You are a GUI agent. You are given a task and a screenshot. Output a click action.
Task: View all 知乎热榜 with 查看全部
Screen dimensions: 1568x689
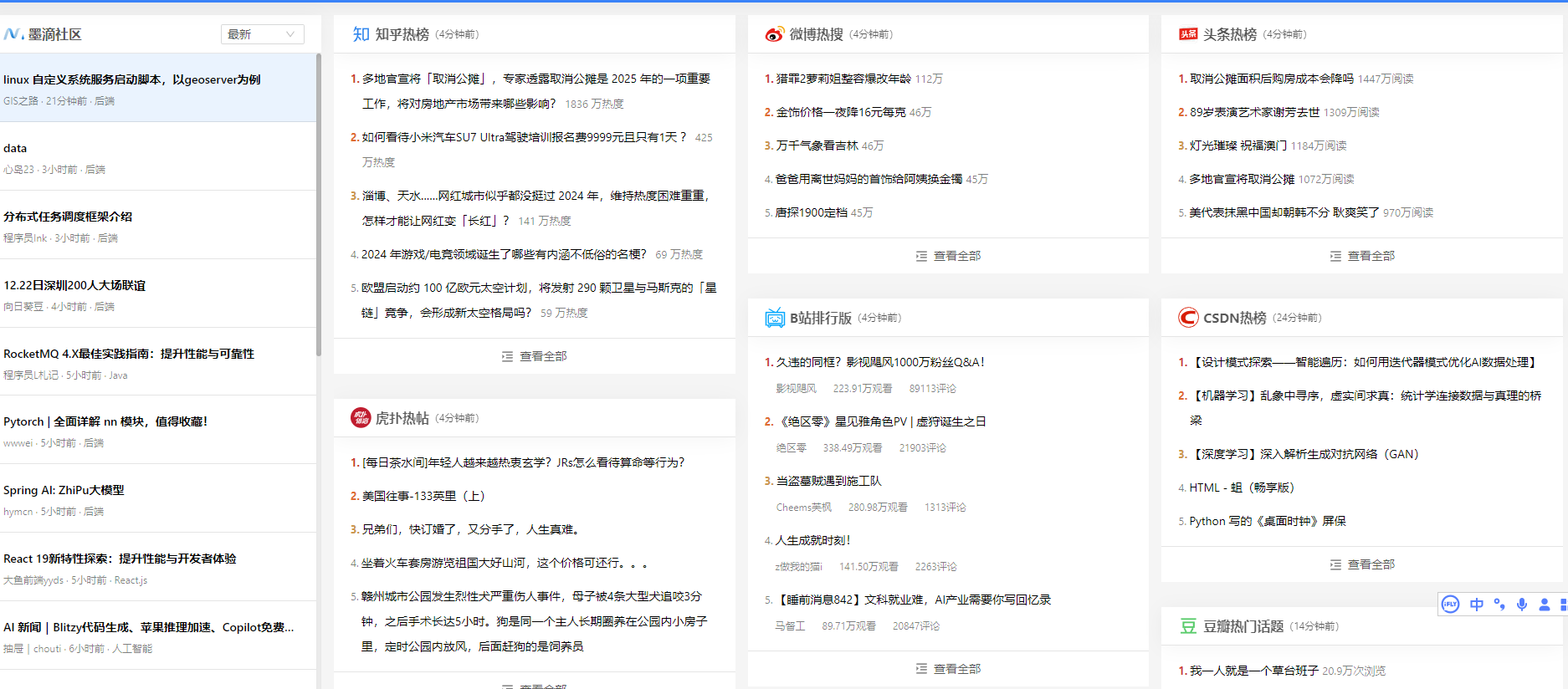[535, 356]
